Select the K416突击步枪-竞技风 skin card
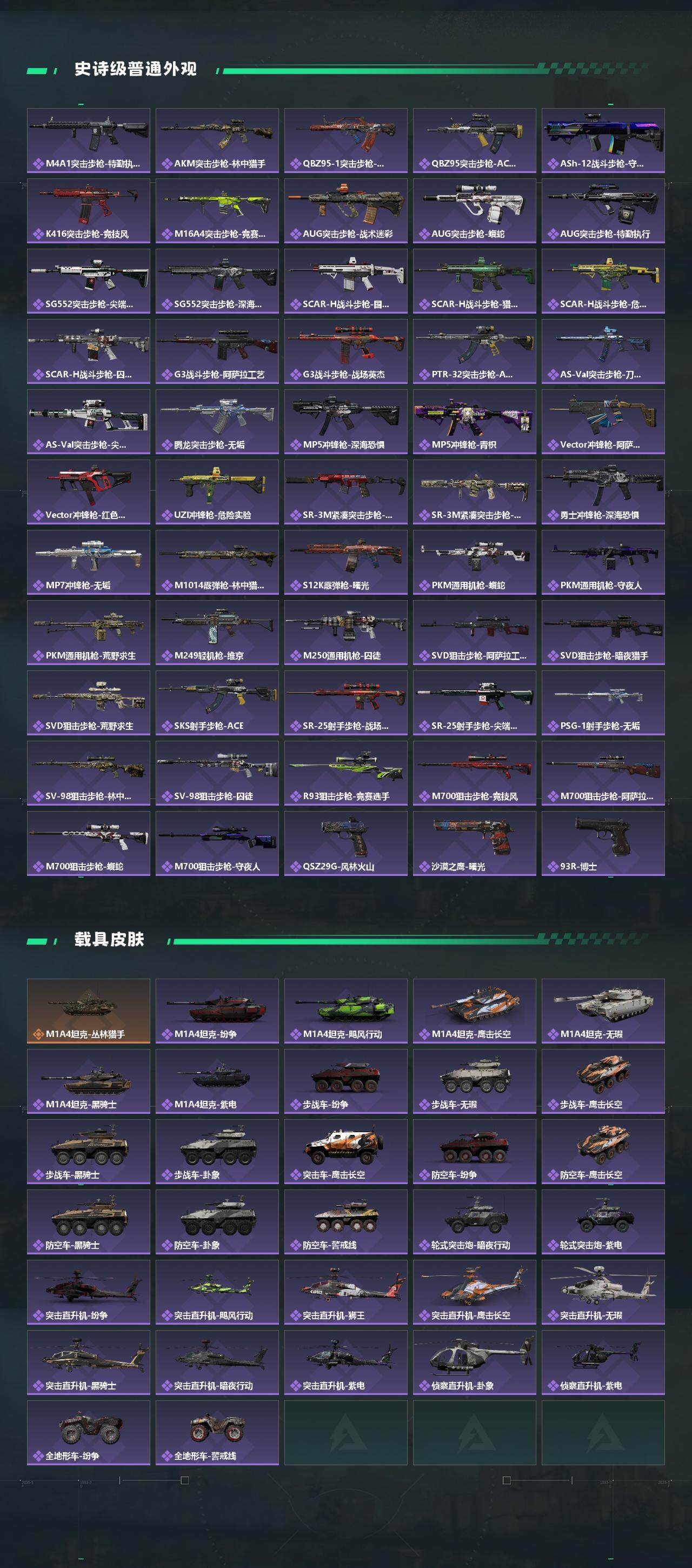Image resolution: width=692 pixels, height=1568 pixels. 88,211
